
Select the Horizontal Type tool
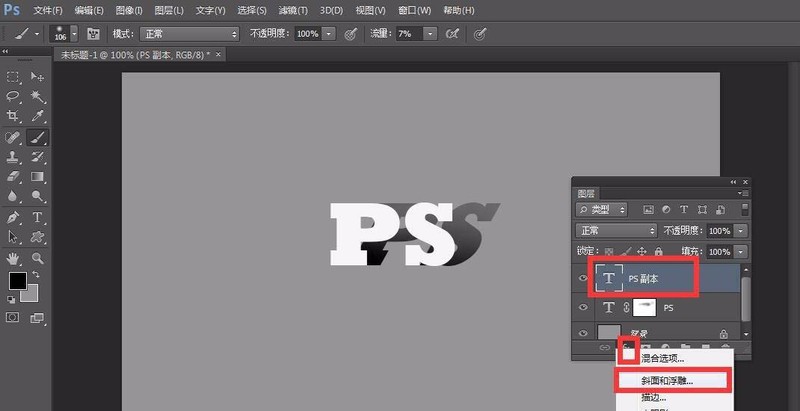(x=38, y=217)
